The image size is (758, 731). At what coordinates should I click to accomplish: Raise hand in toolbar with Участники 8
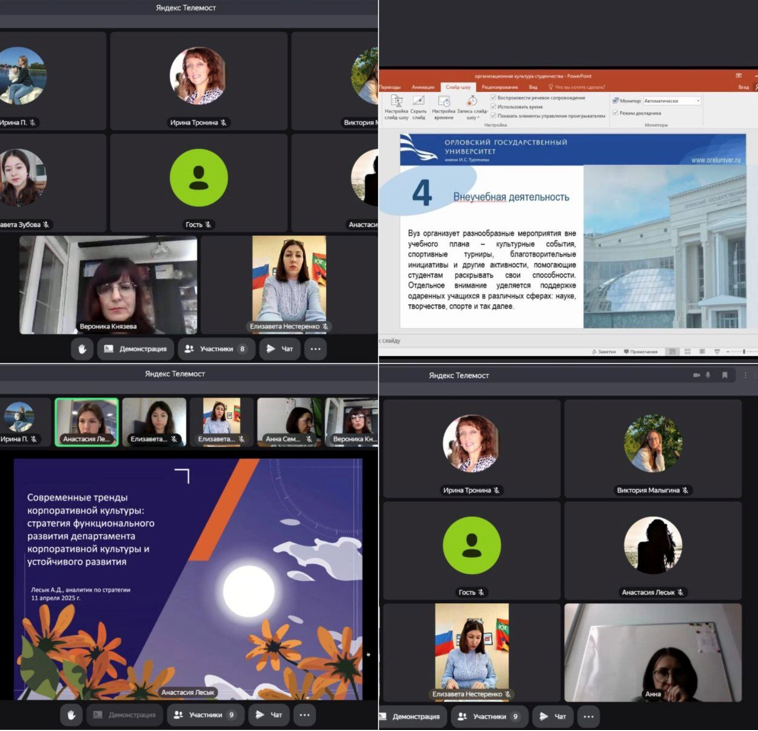tap(83, 349)
